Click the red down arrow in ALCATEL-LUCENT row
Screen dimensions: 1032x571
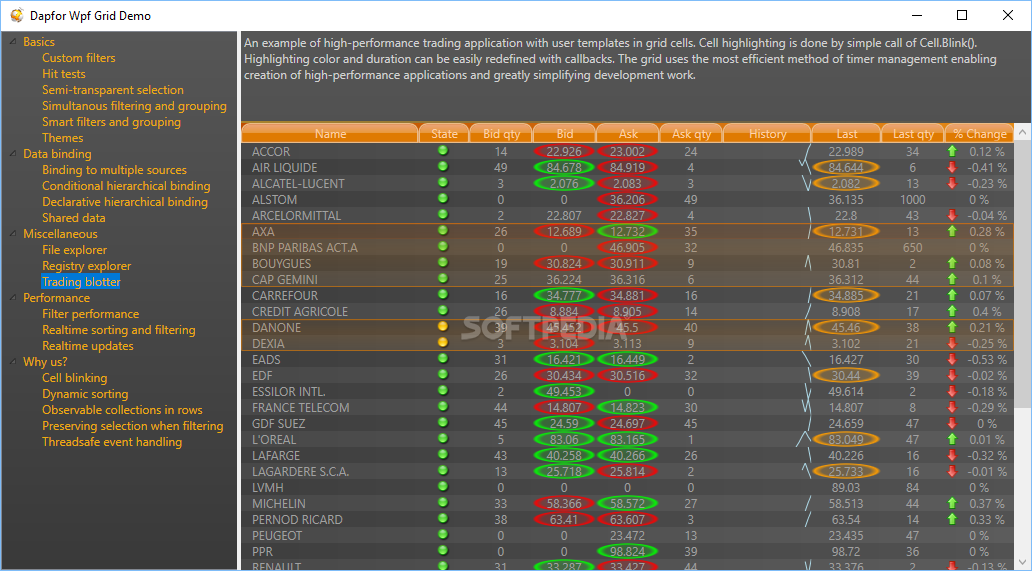click(x=952, y=184)
